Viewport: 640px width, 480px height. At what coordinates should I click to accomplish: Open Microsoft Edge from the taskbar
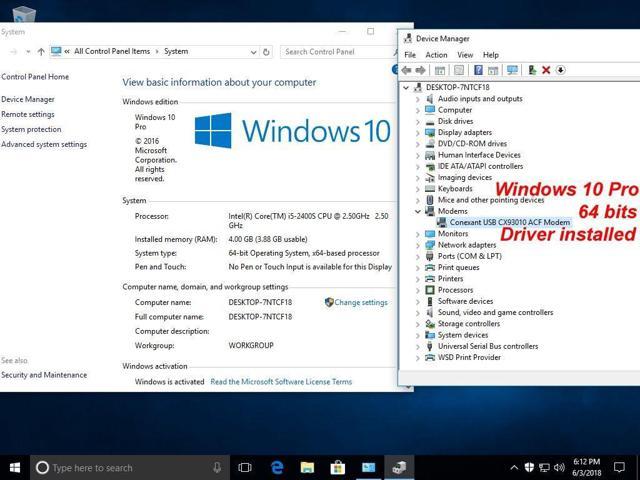(279, 467)
